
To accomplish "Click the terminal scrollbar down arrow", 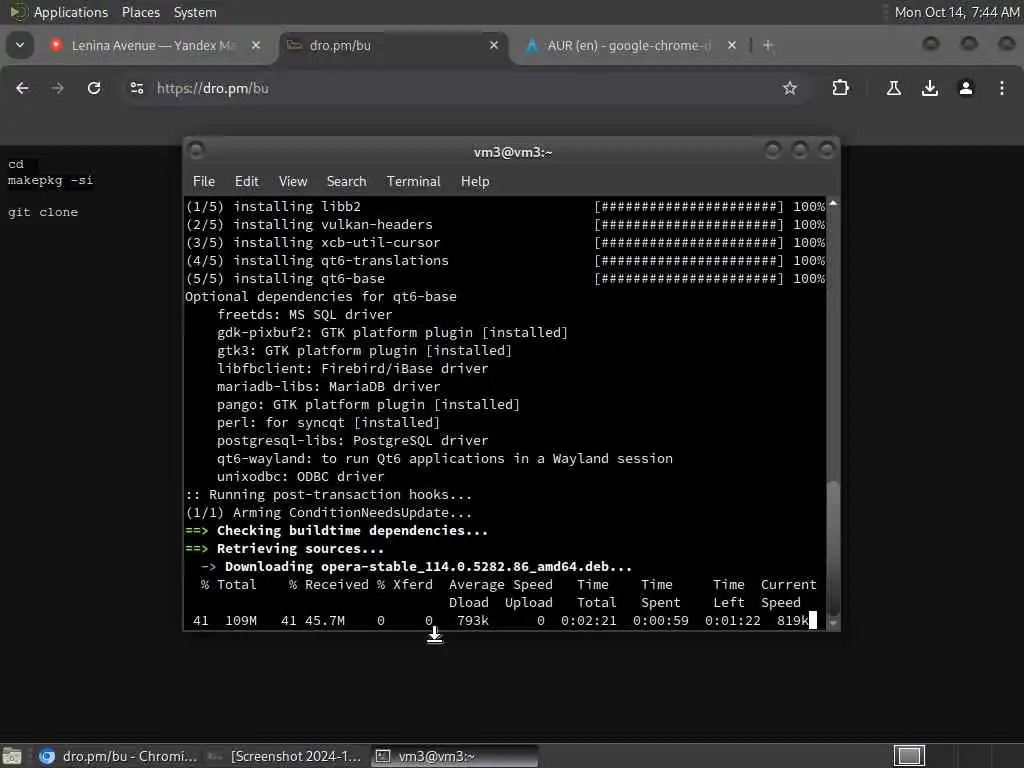I will (833, 623).
